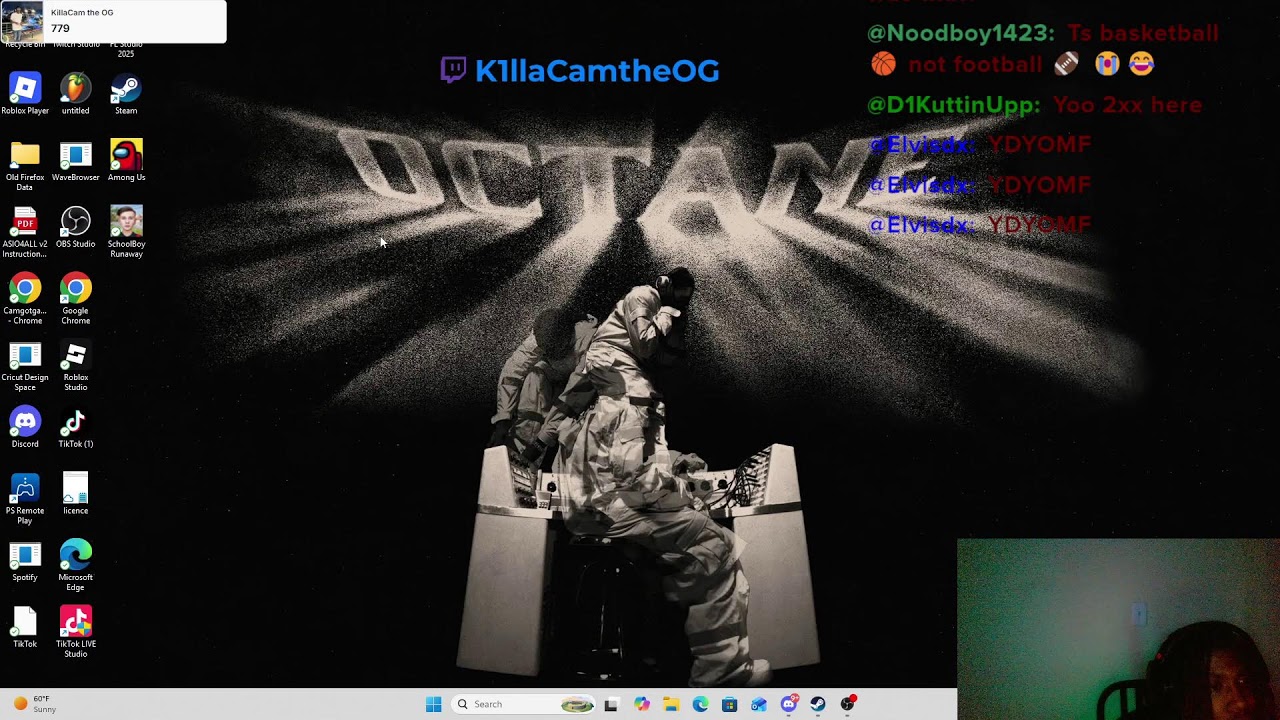The height and width of the screenshot is (720, 1280).
Task: Open the TikTok (1) desktop icon
Action: (x=75, y=427)
